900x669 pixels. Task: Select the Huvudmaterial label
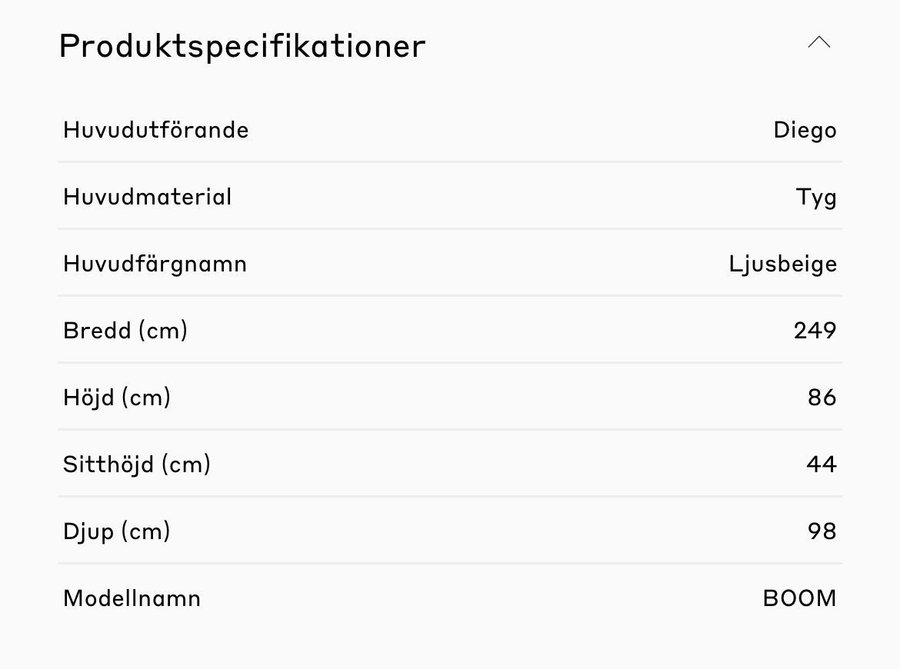click(x=147, y=197)
